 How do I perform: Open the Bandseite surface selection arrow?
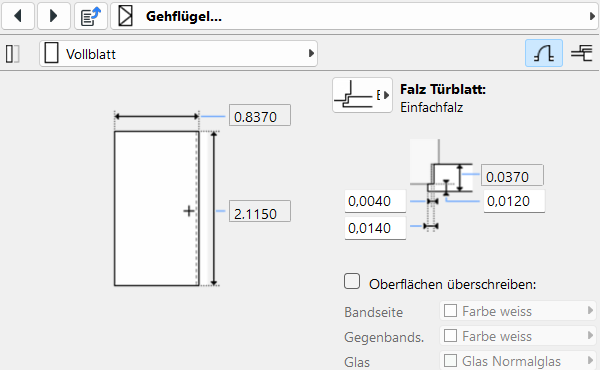tap(590, 310)
